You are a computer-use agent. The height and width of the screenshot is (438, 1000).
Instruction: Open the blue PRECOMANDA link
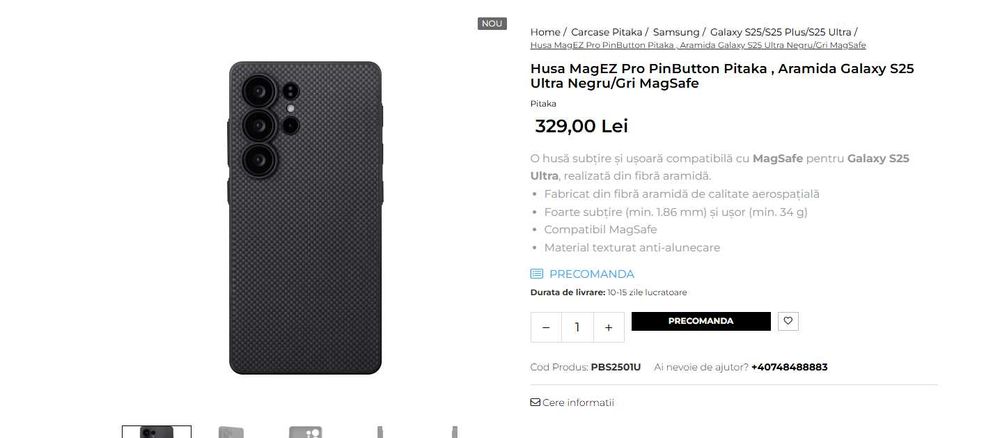pyautogui.click(x=592, y=274)
